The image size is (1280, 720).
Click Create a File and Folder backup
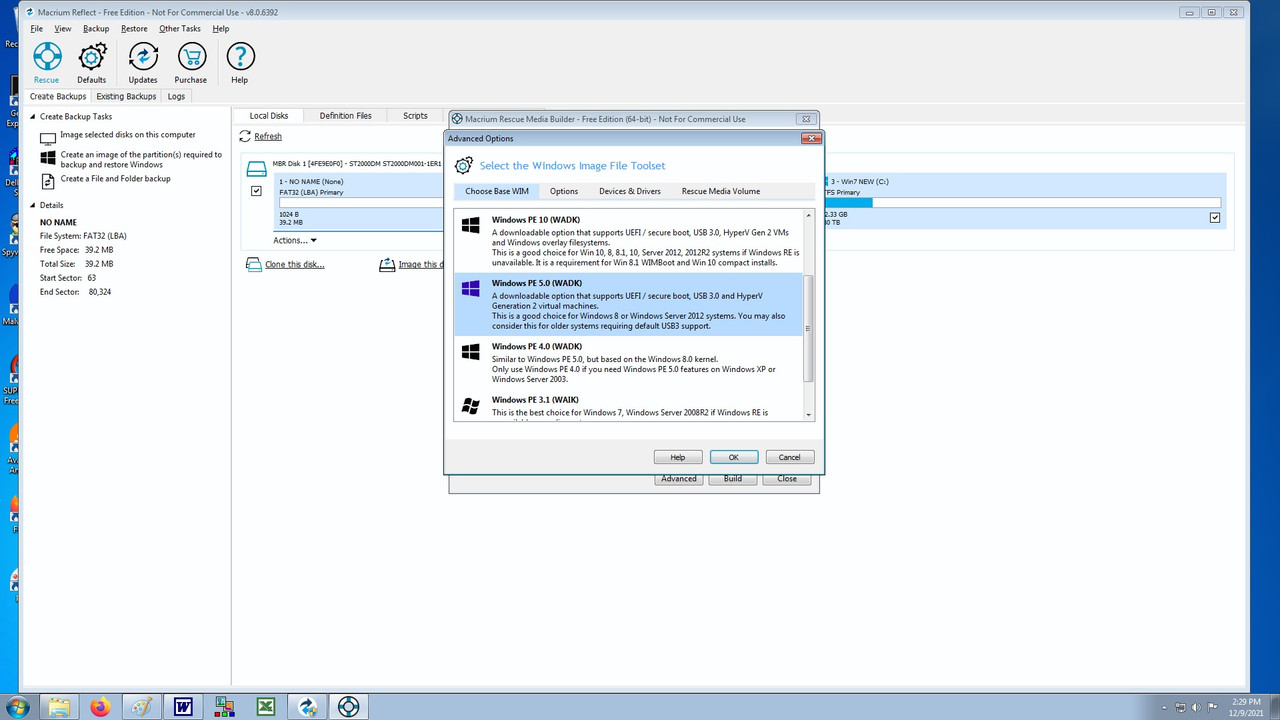116,179
